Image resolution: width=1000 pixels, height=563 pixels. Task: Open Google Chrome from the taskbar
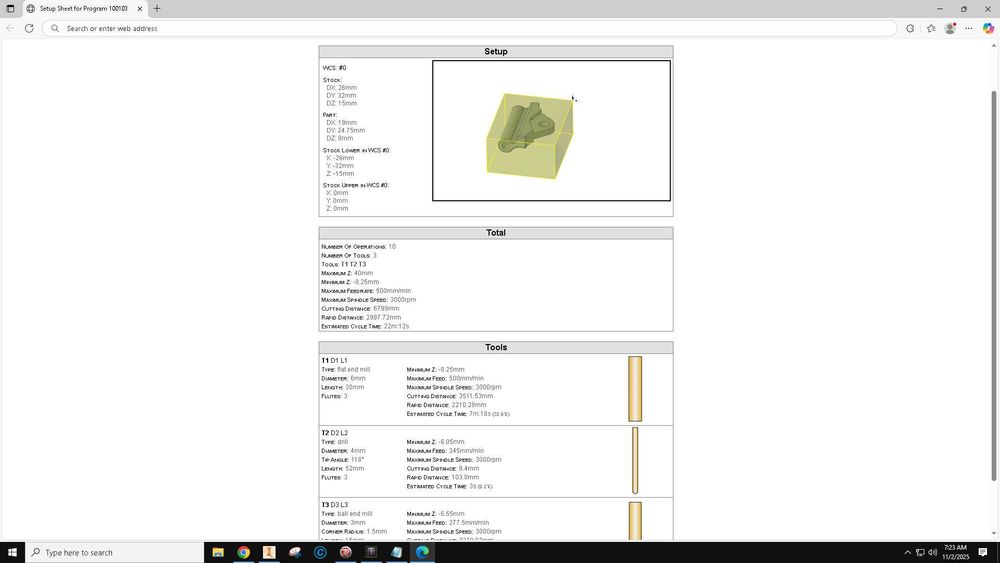tap(243, 552)
